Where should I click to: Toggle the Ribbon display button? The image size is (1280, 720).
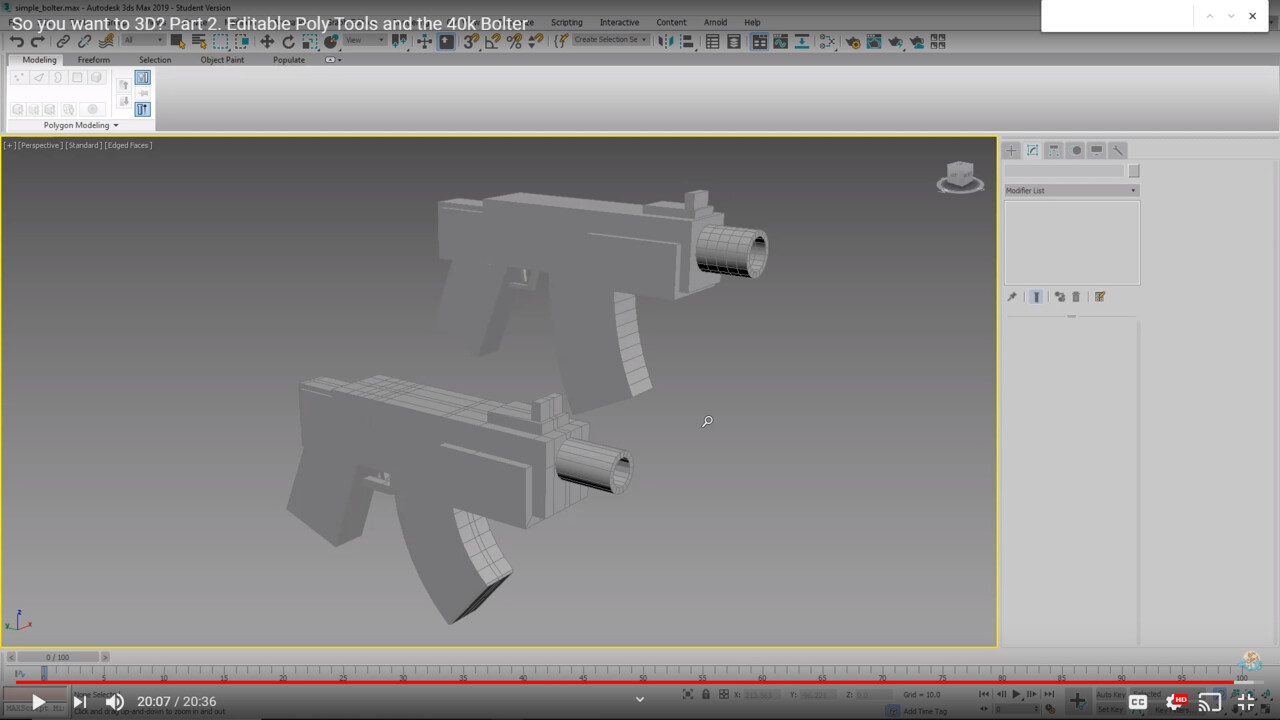point(760,41)
